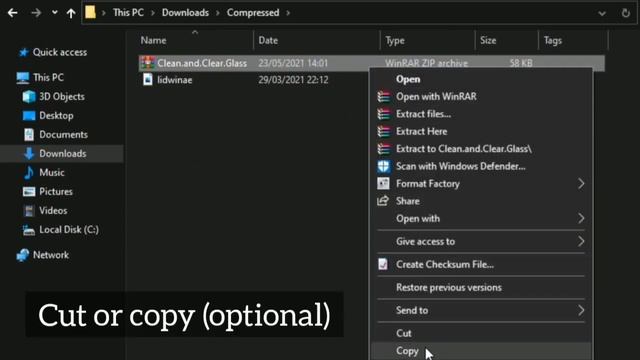
Task: Open Videos folder in sidebar
Action: [53, 211]
